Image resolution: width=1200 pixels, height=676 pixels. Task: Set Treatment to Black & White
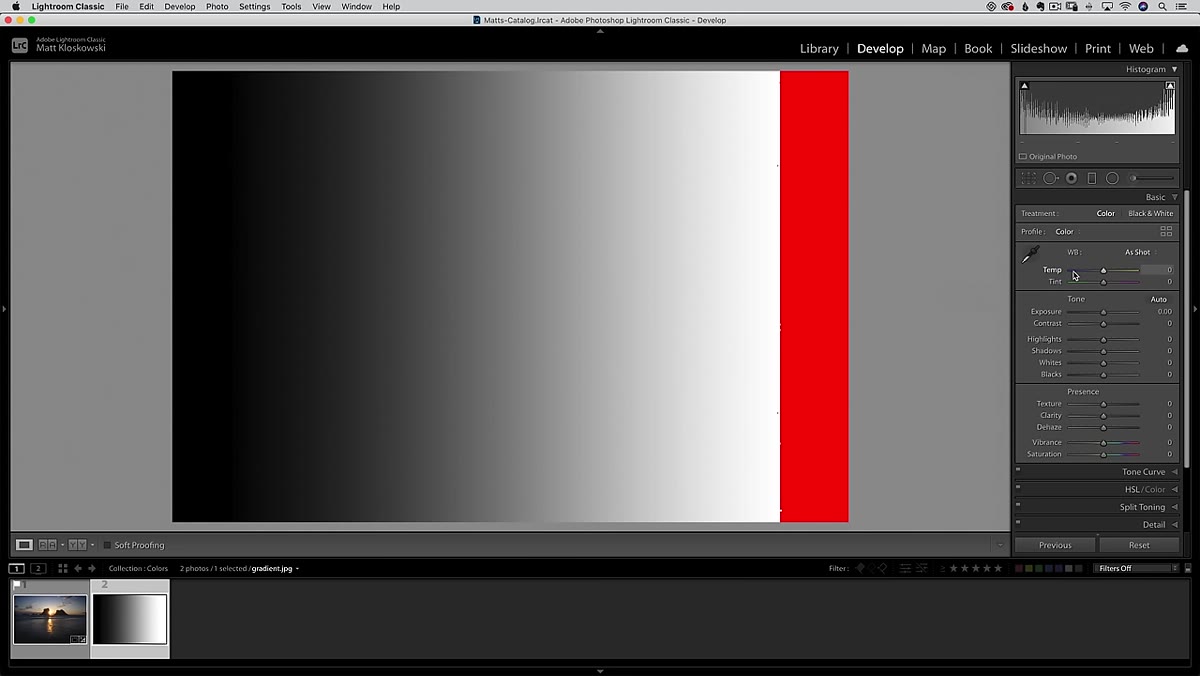point(1151,213)
